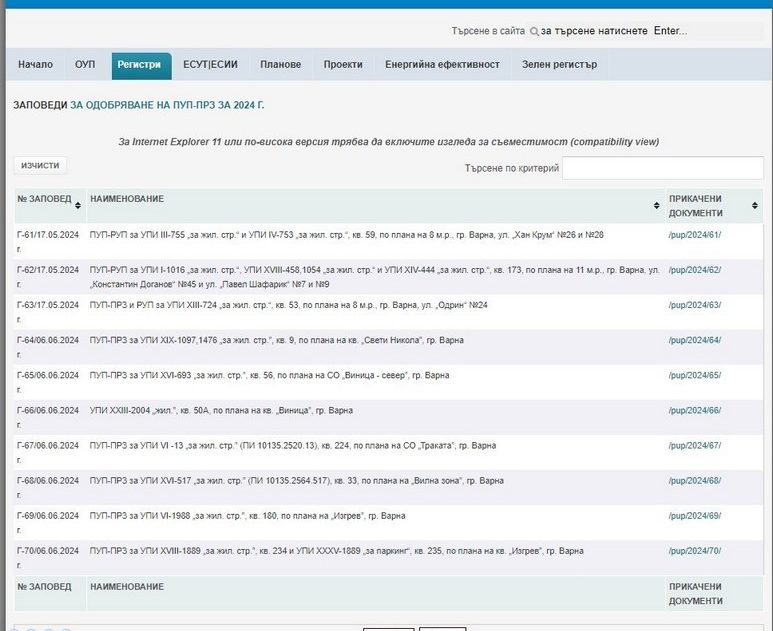Image resolution: width=773 pixels, height=631 pixels.
Task: Open the /pup/2024/70/ document link
Action: coord(694,551)
